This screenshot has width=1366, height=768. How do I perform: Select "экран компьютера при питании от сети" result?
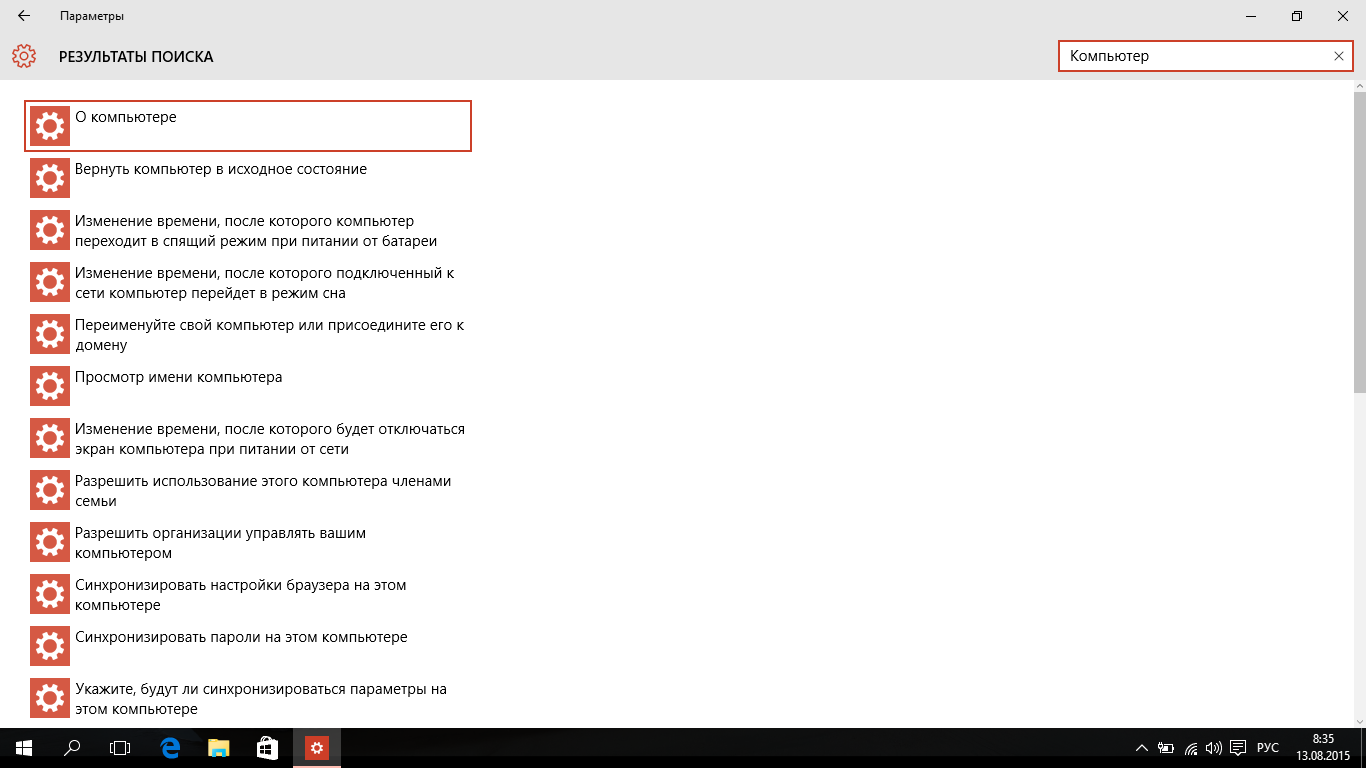click(247, 438)
